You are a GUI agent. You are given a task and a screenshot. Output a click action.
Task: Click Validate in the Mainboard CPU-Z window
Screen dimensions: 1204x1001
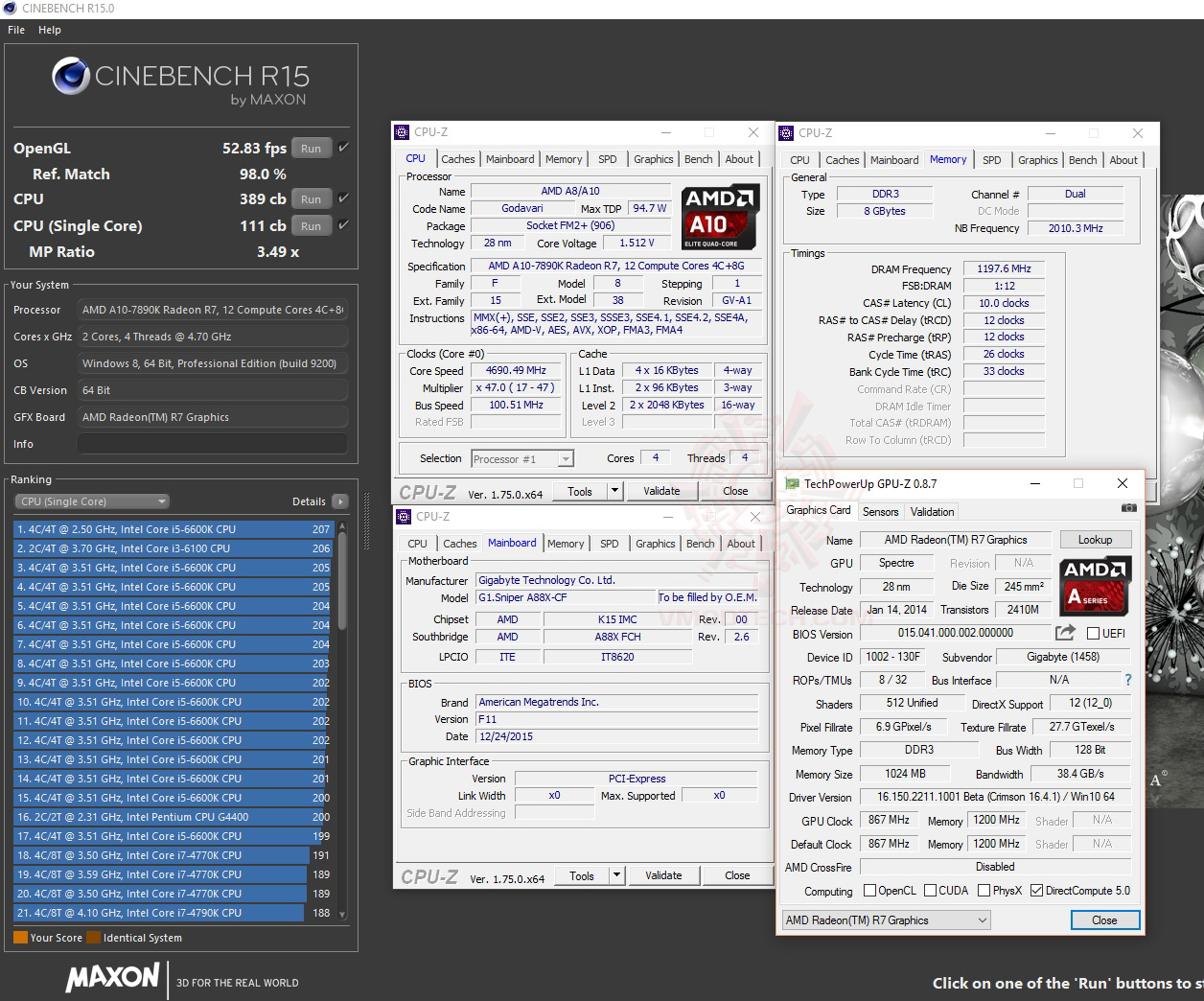(x=663, y=875)
